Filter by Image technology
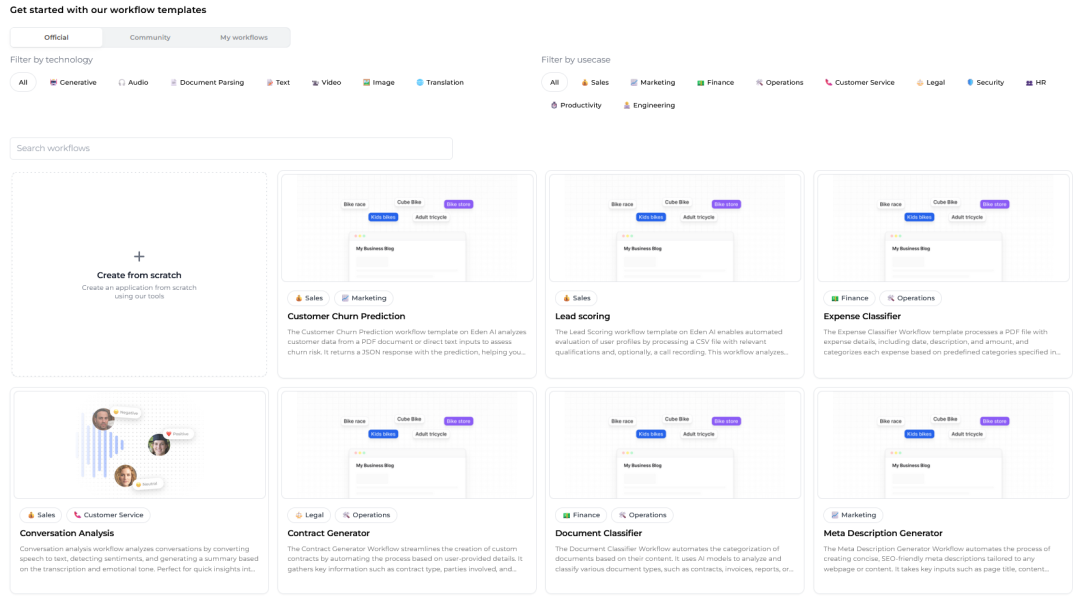Viewport: 1080px width, 598px height. [x=379, y=83]
